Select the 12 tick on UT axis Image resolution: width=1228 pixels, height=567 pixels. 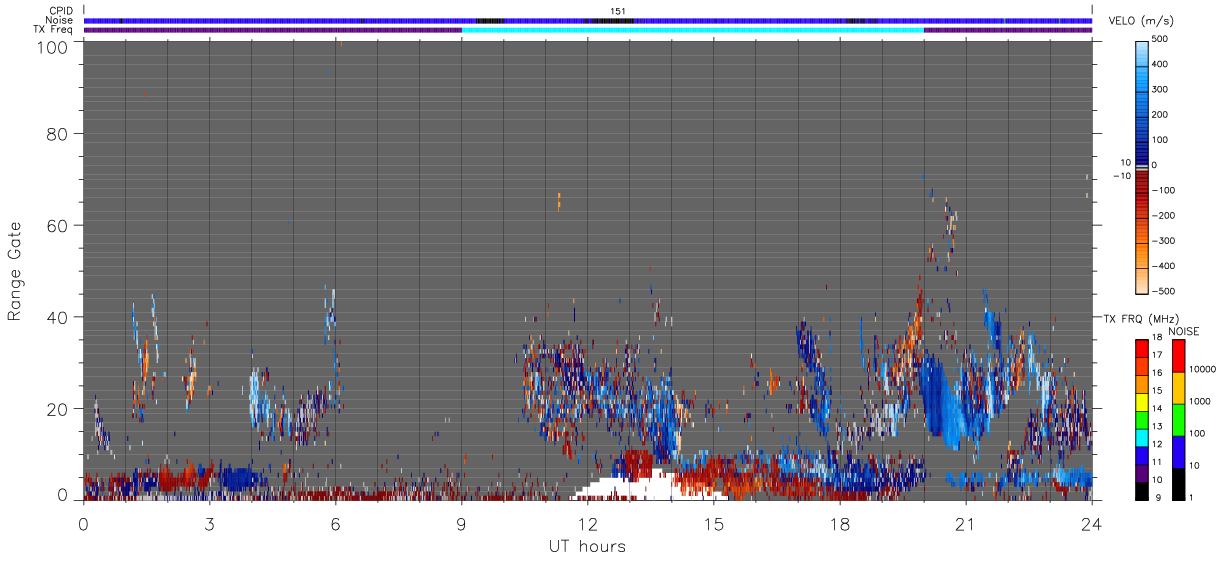pos(588,525)
